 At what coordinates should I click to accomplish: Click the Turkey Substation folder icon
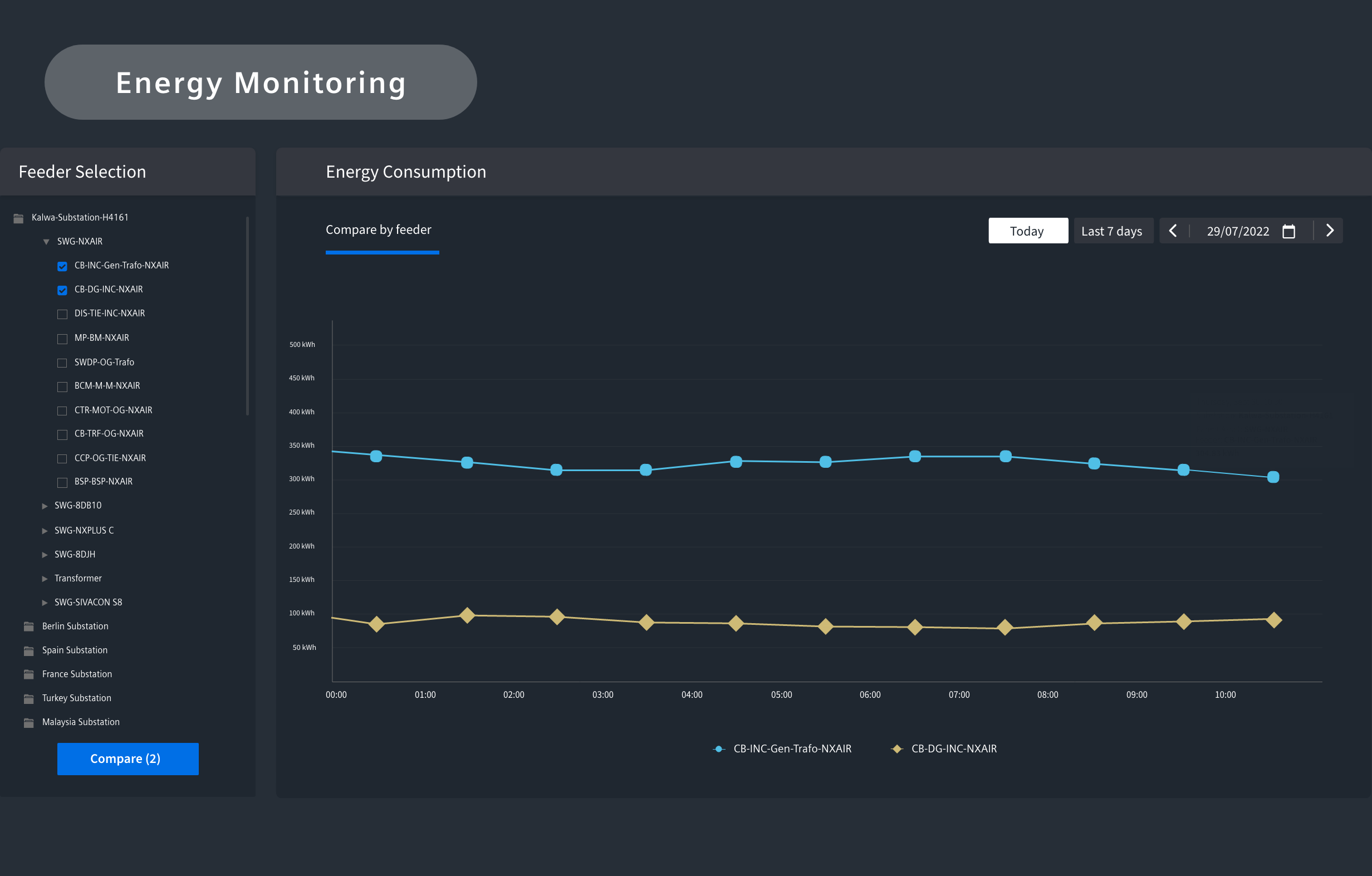[28, 698]
